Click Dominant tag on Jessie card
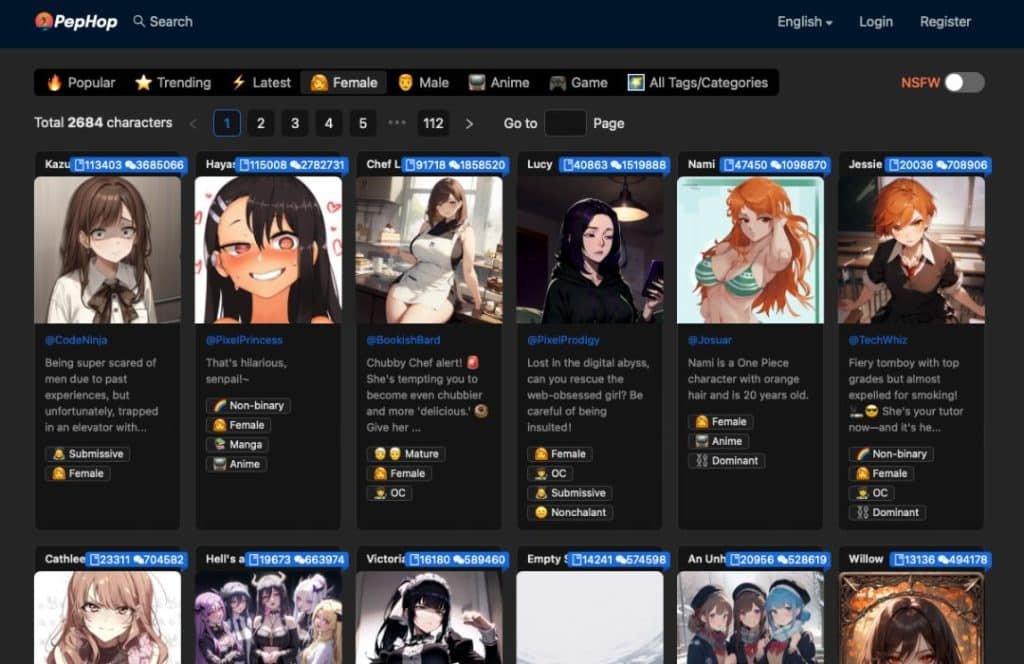Image resolution: width=1024 pixels, height=664 pixels. [x=887, y=513]
